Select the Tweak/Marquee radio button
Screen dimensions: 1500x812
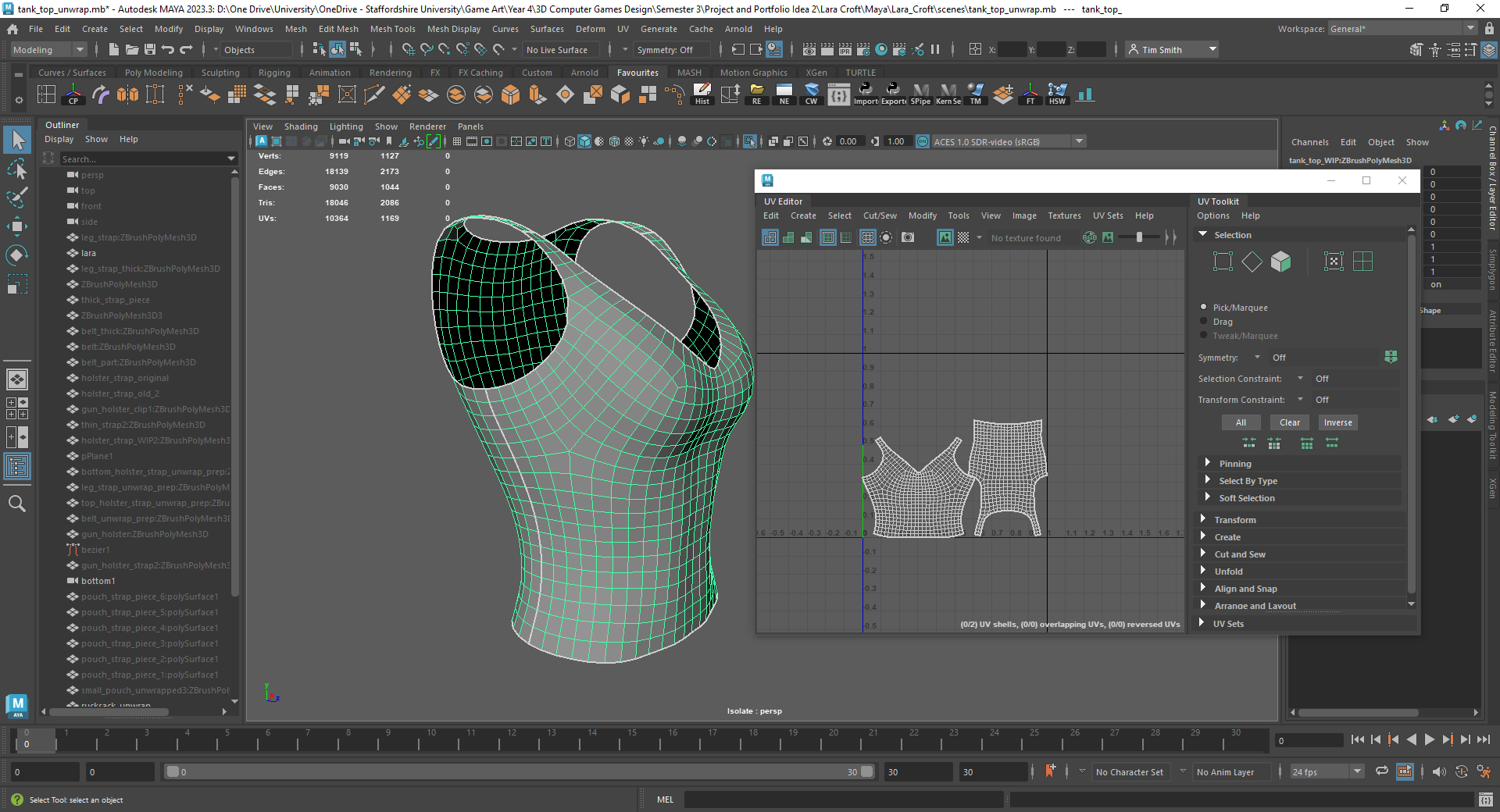pyautogui.click(x=1204, y=335)
